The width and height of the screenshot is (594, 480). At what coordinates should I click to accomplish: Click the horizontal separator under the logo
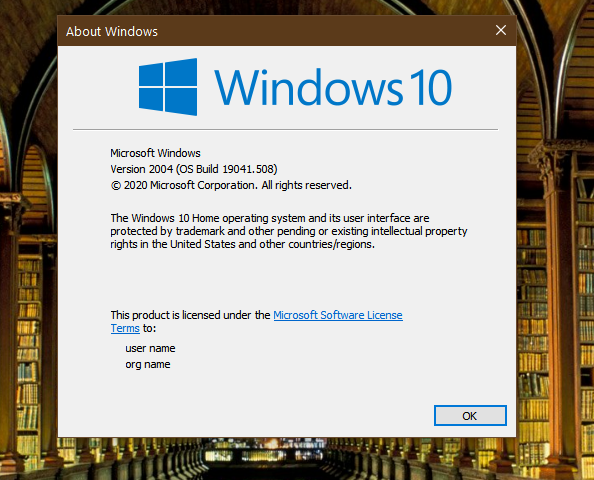pyautogui.click(x=286, y=130)
